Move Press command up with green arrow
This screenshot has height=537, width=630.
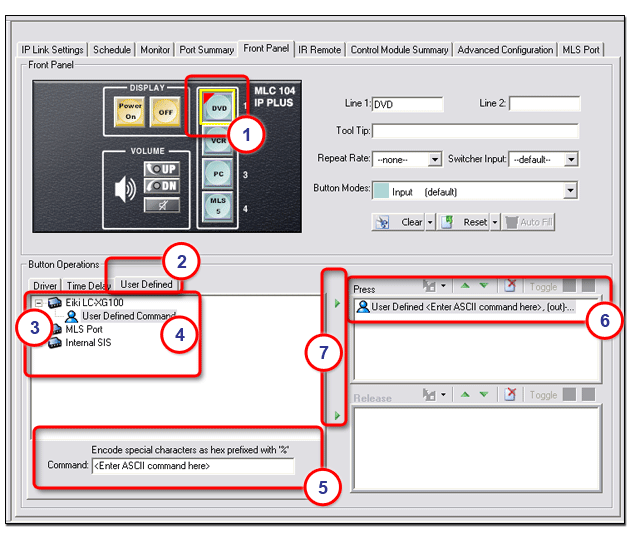[465, 286]
